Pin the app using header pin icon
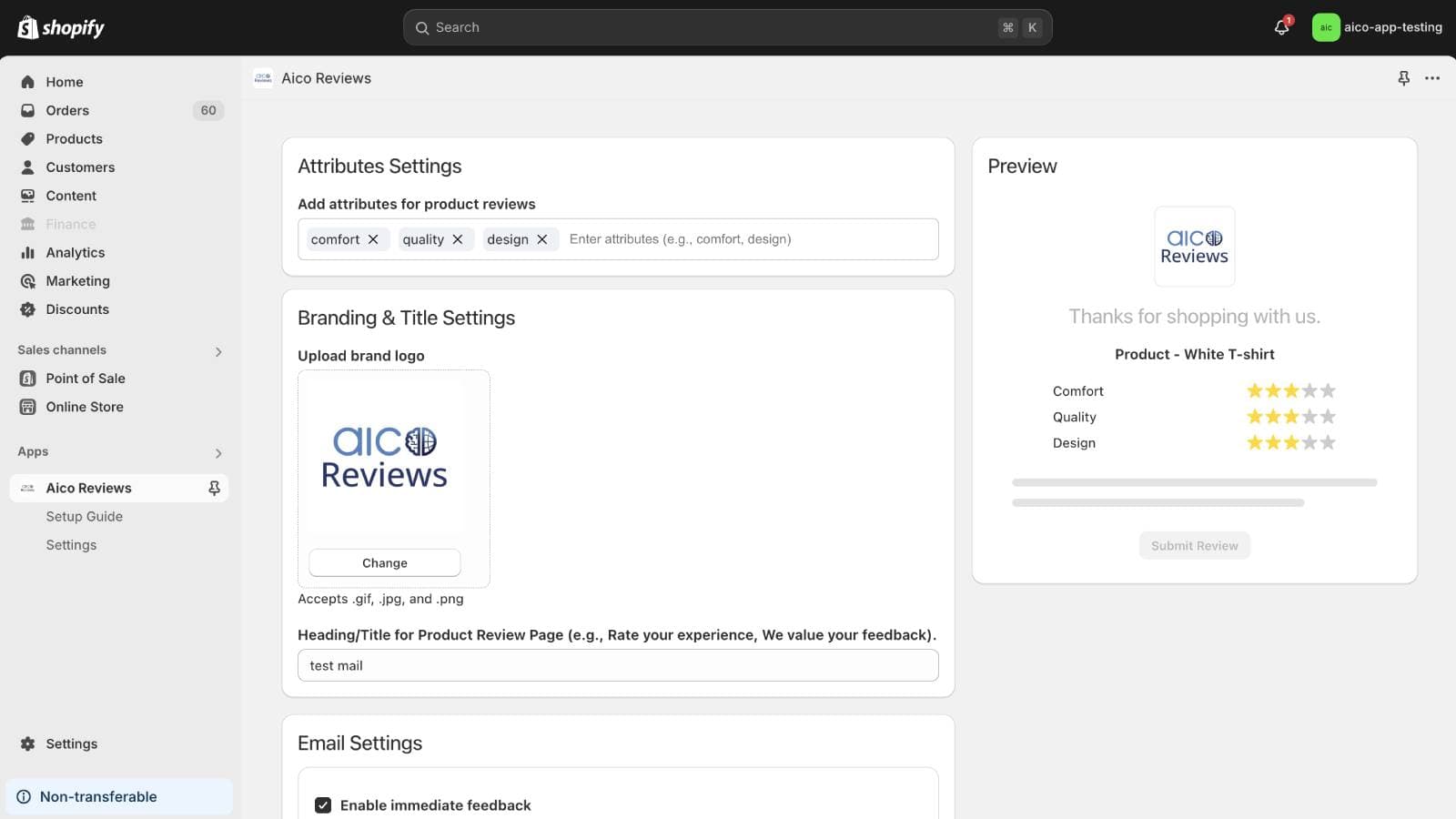 click(x=1403, y=78)
